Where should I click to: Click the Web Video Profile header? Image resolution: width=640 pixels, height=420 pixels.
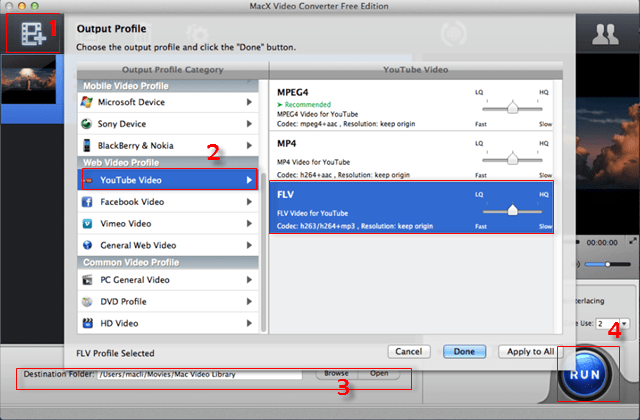pos(168,162)
